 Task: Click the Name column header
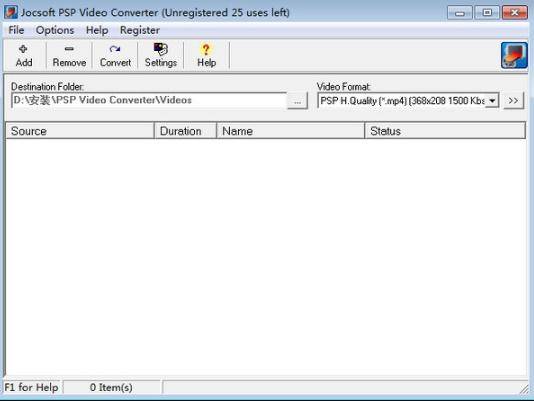[x=290, y=131]
